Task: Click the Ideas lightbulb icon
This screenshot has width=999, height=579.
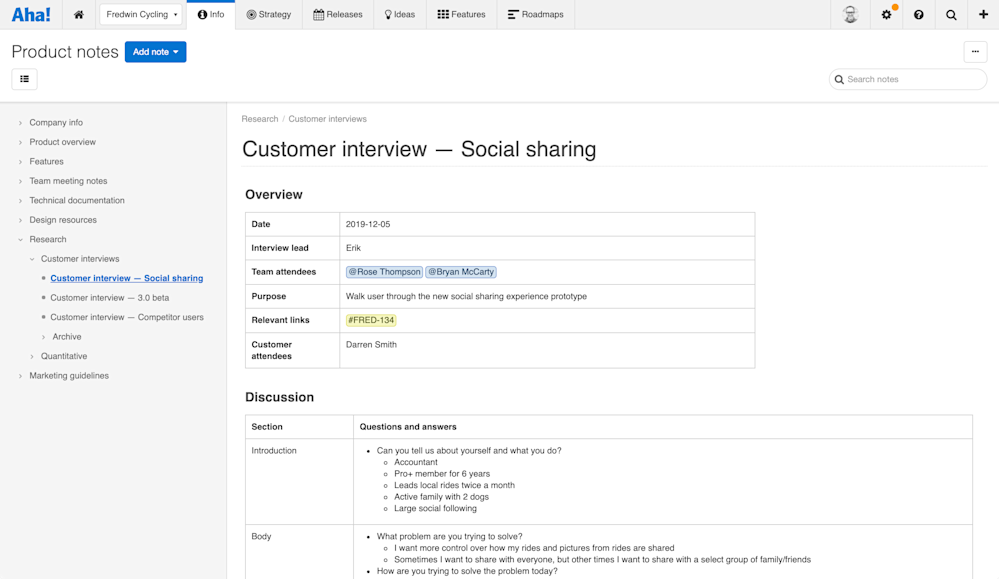Action: 389,14
